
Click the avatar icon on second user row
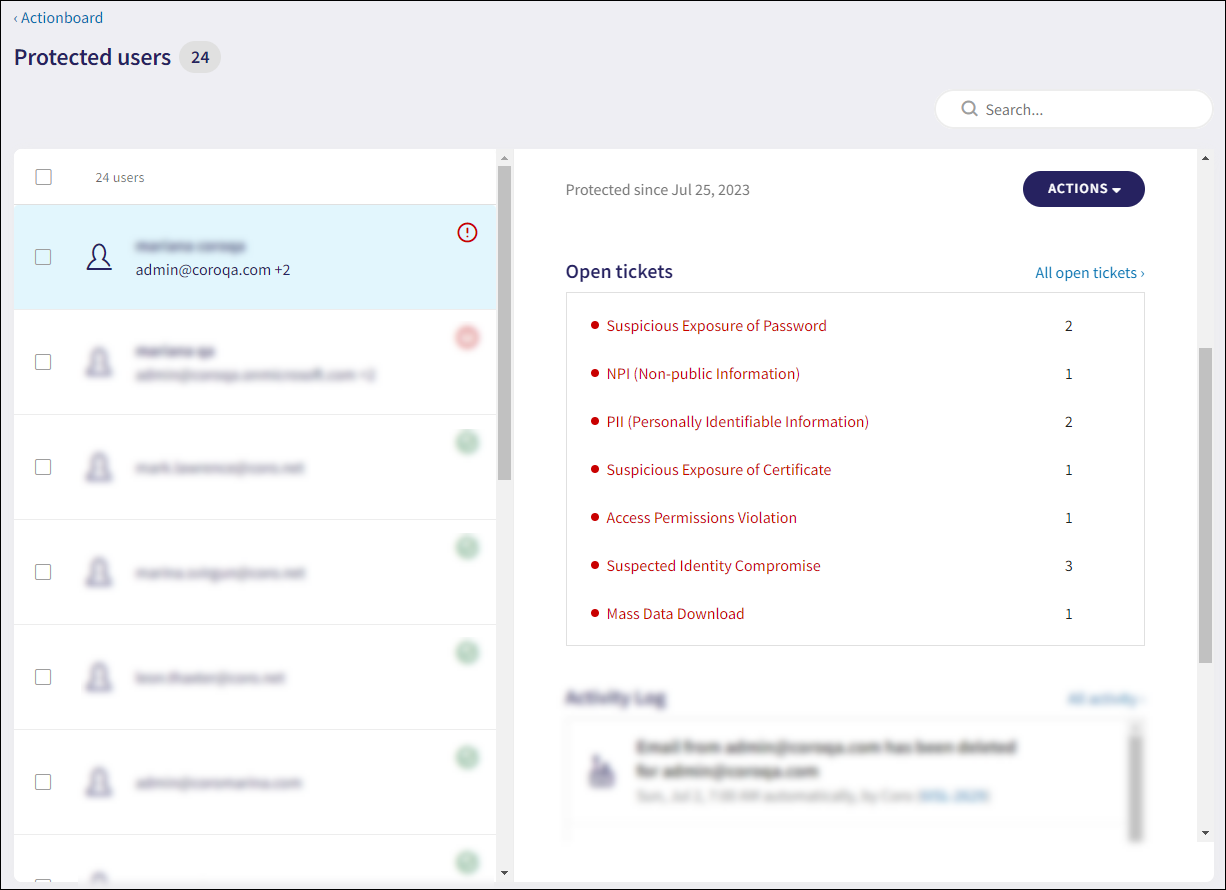click(99, 363)
